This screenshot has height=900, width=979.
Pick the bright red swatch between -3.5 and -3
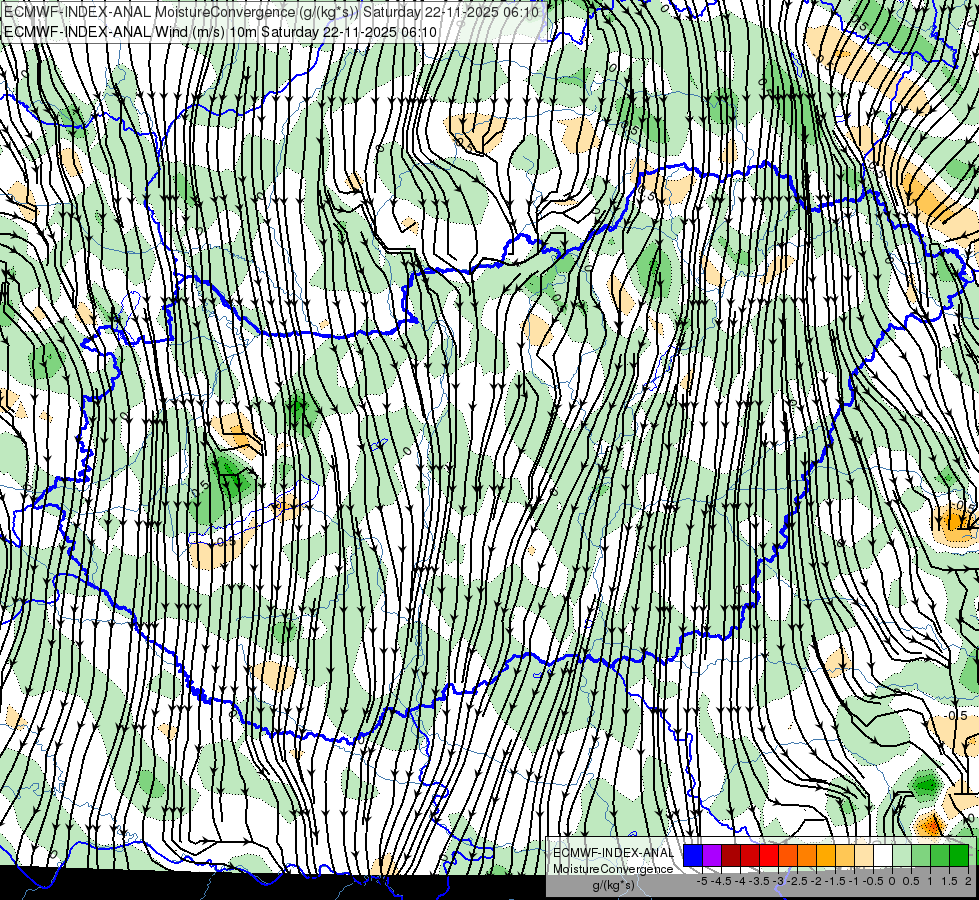click(769, 856)
